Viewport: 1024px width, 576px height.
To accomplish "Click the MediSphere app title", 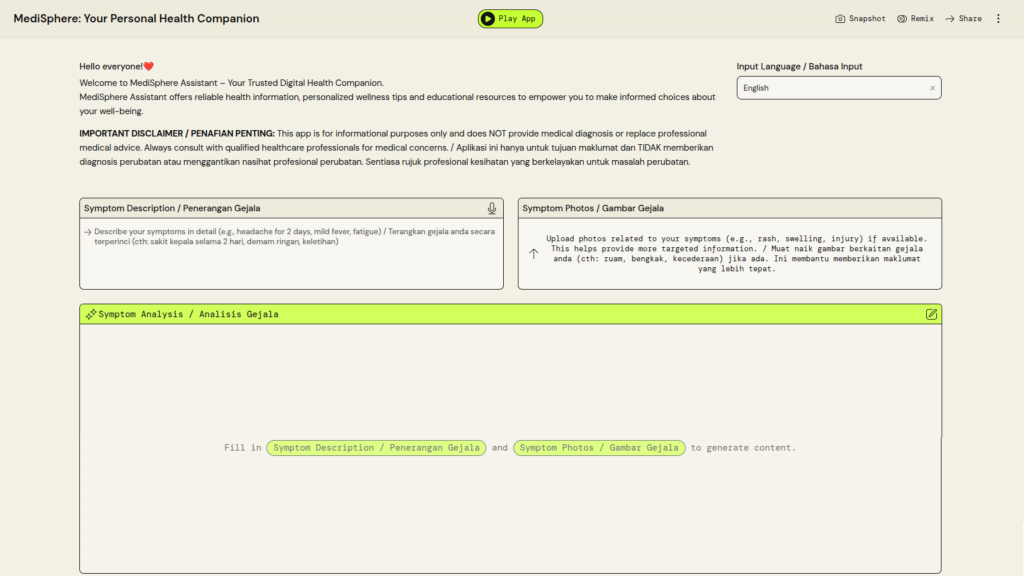I will pyautogui.click(x=136, y=19).
